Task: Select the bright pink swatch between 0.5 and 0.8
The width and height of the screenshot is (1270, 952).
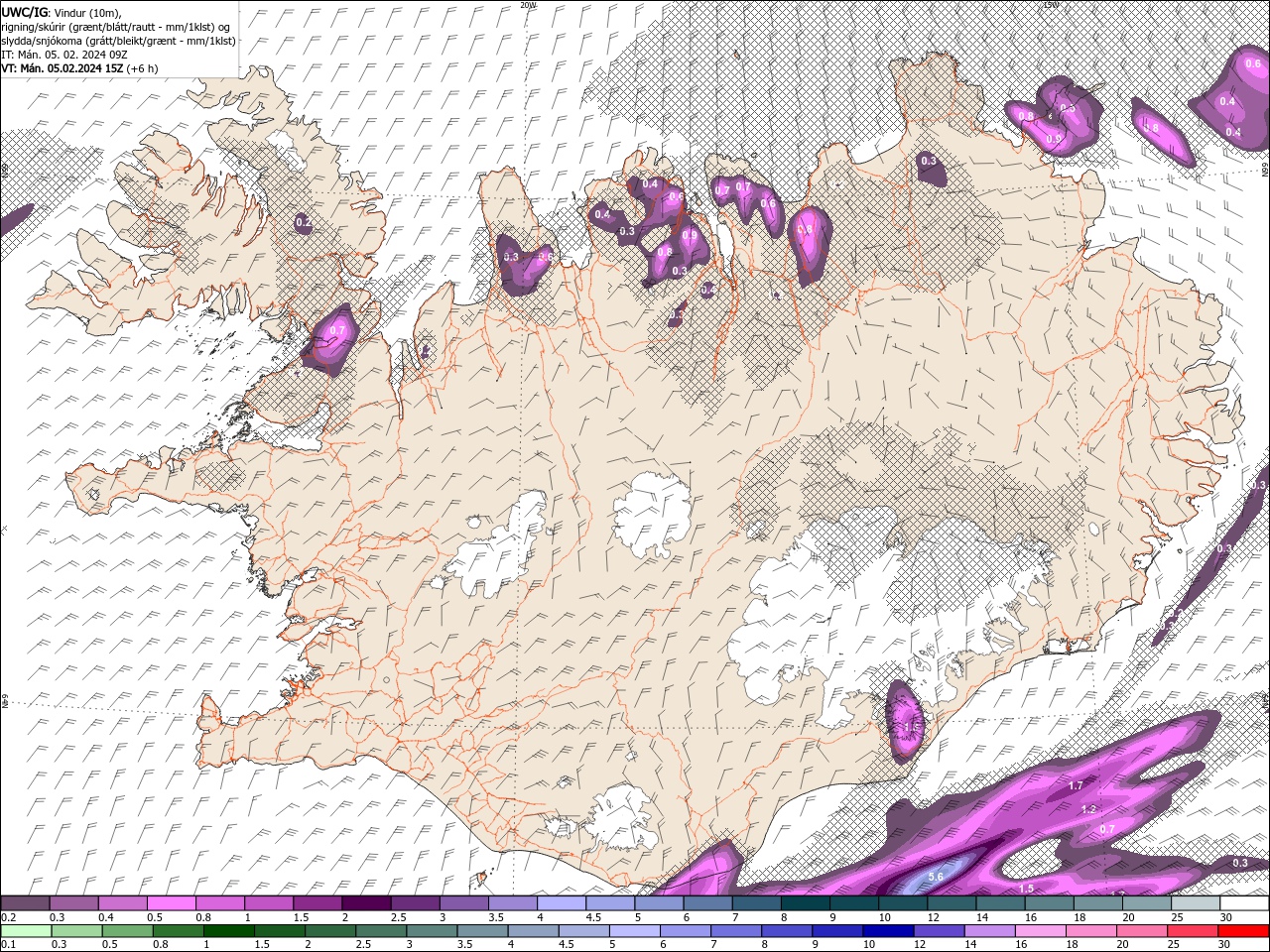Action: click(172, 903)
